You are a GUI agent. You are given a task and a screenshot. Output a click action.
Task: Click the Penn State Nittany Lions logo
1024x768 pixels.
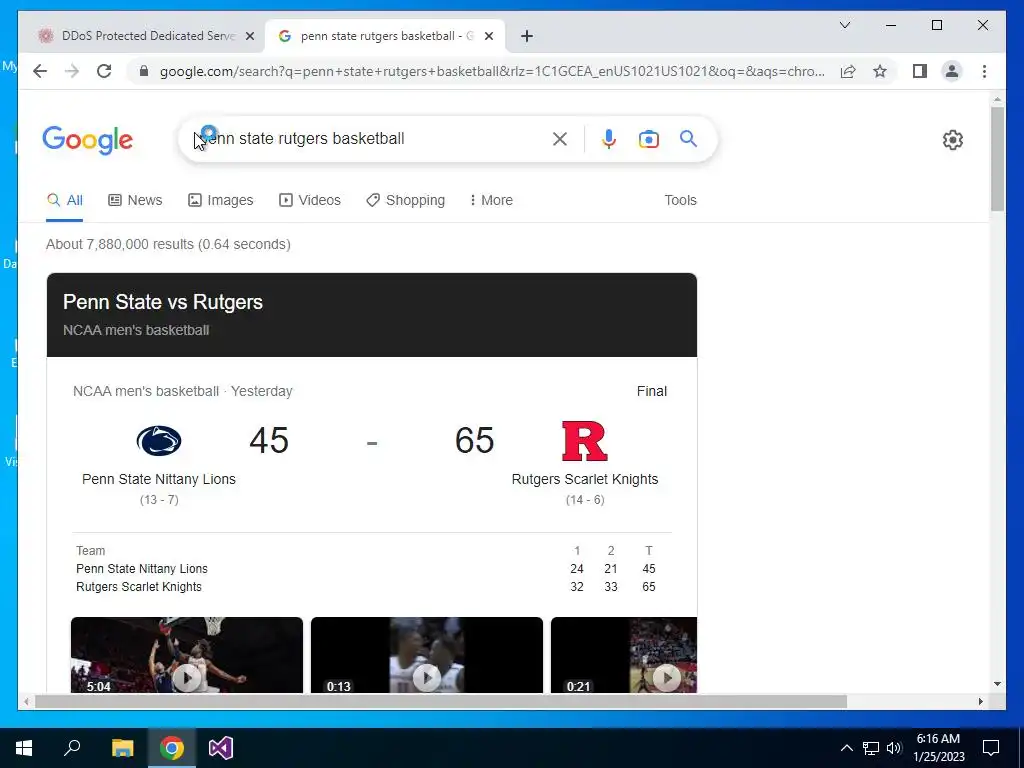tap(159, 441)
